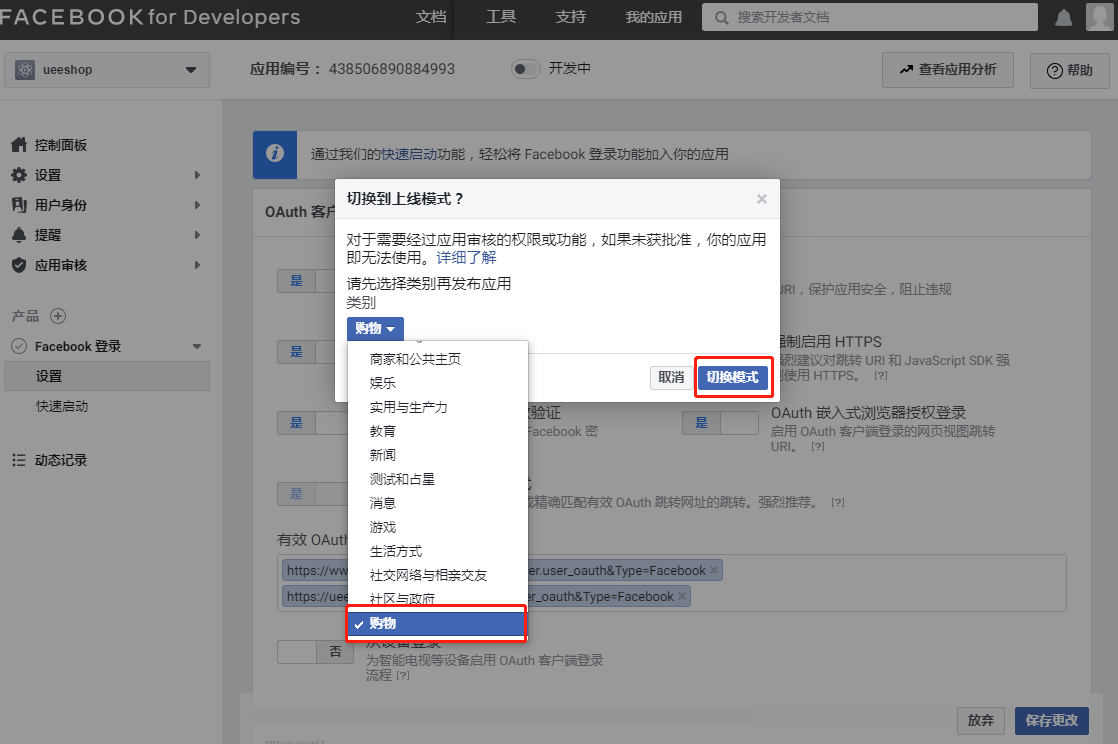The image size is (1118, 744).
Task: Remove the second OAuth redirect URI tag
Action: (x=682, y=596)
